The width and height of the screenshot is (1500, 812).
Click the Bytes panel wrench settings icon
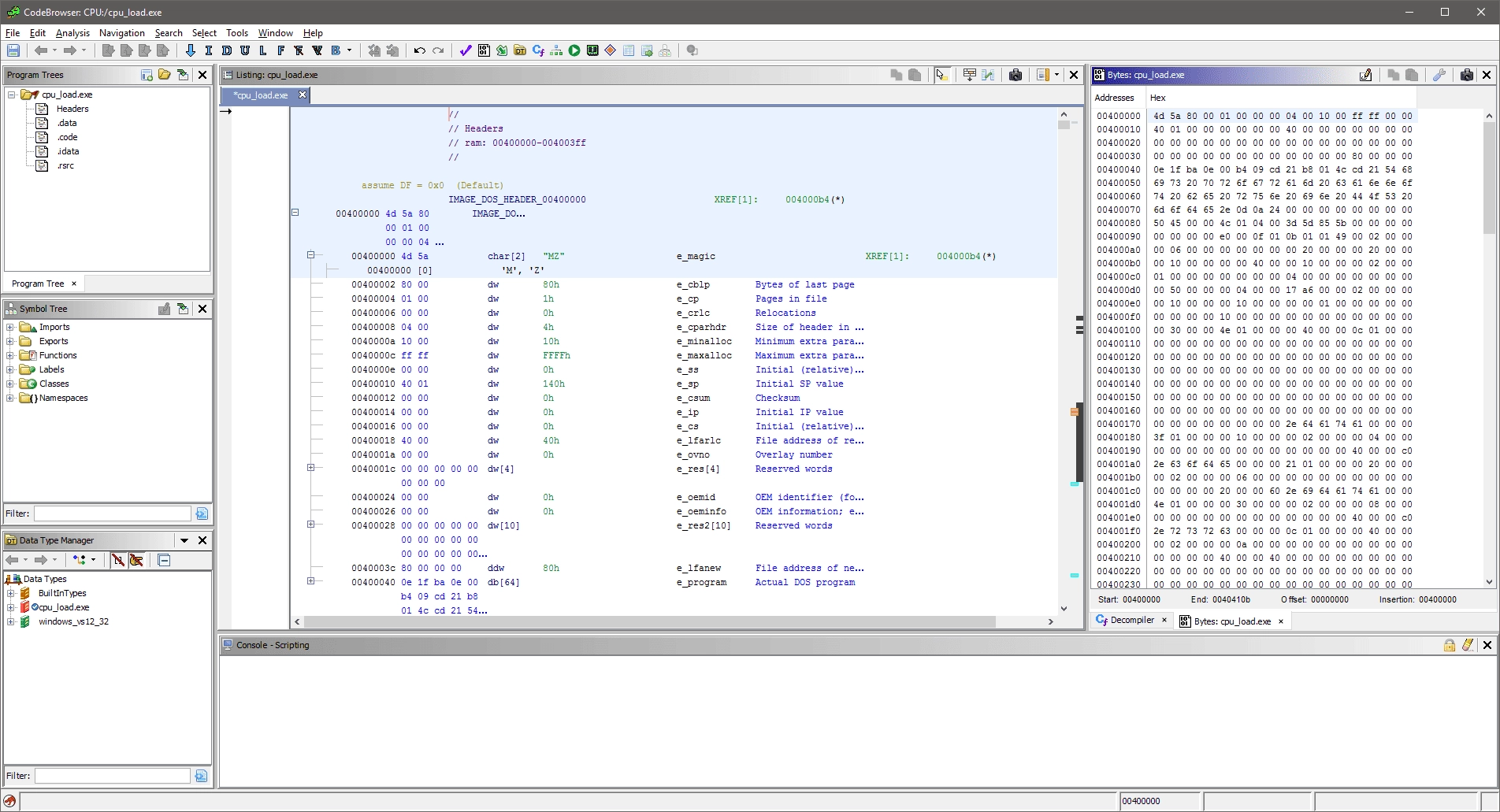point(1439,75)
